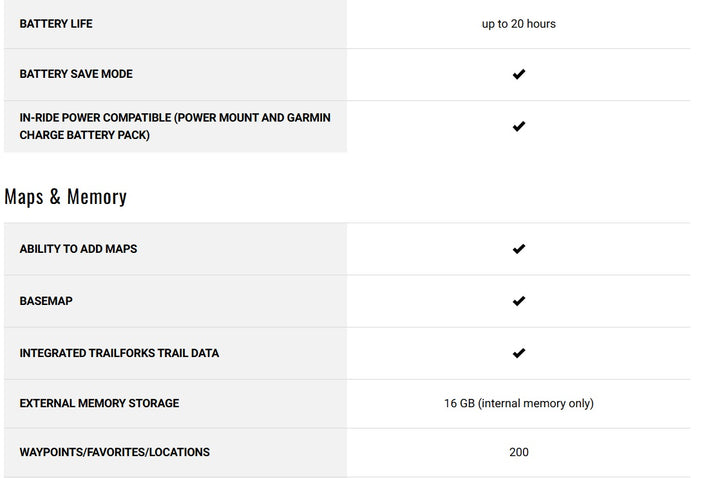Click the 'CHARGE BATTERY PACK' label line
720x478 pixels.
(84, 135)
